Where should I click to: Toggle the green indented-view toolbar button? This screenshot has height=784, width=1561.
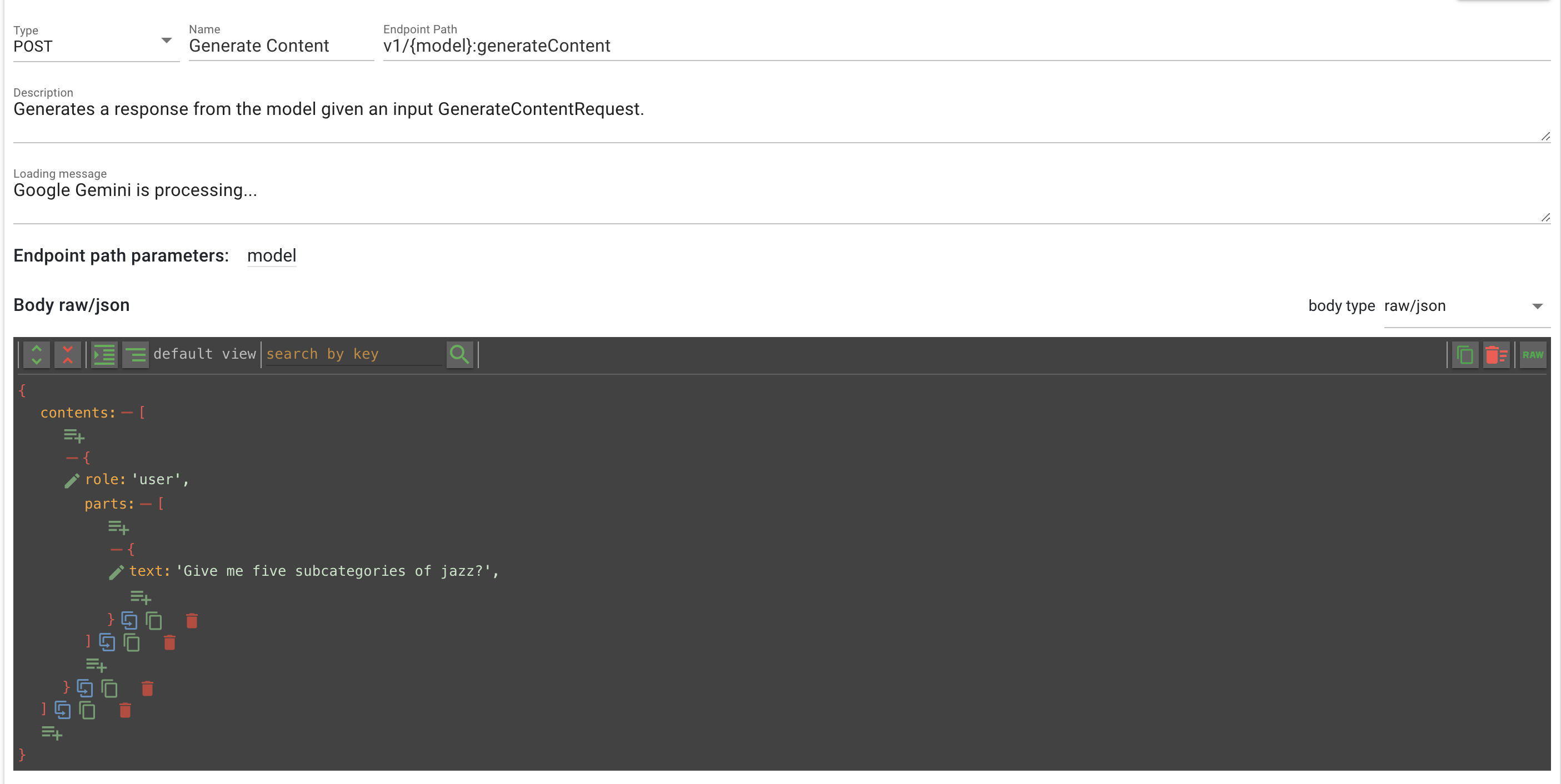click(x=104, y=354)
